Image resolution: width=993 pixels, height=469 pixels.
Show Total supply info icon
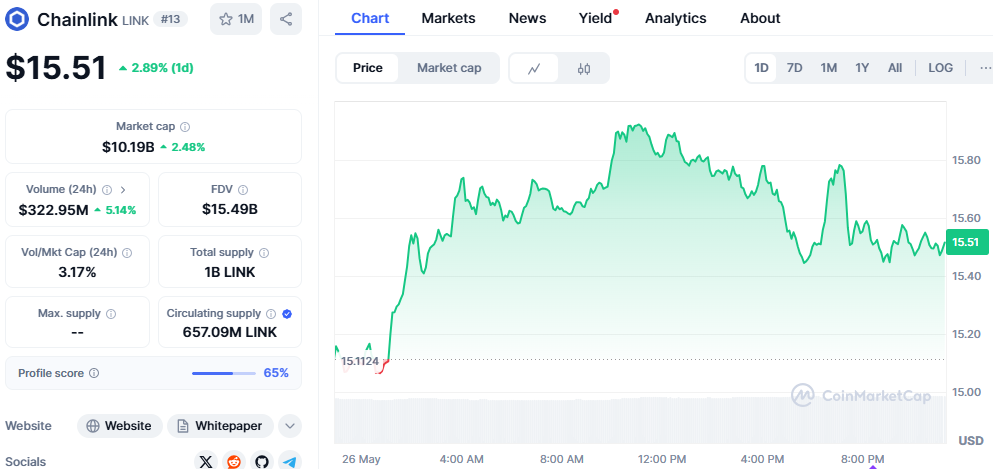[x=264, y=253]
